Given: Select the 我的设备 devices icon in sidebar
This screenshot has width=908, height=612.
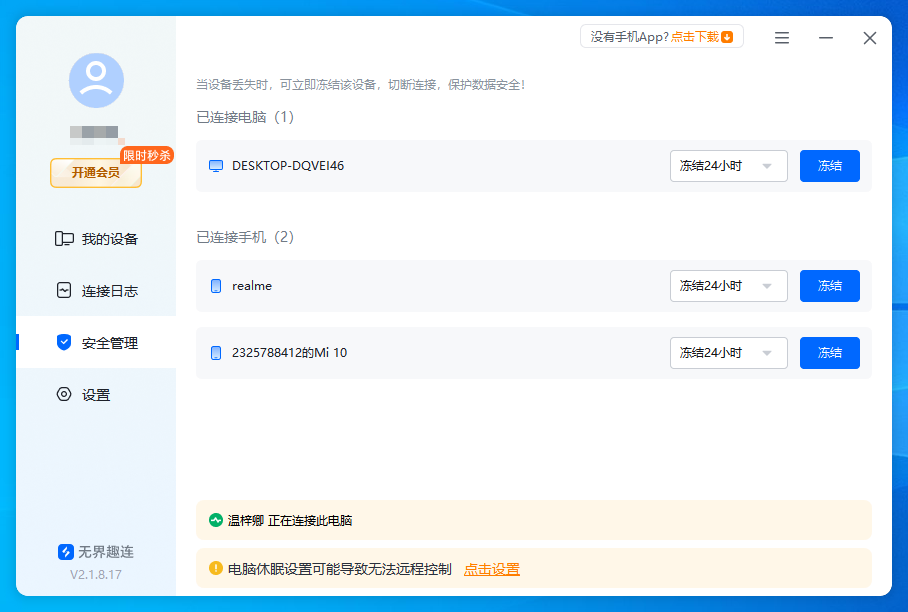Looking at the screenshot, I should coord(63,238).
